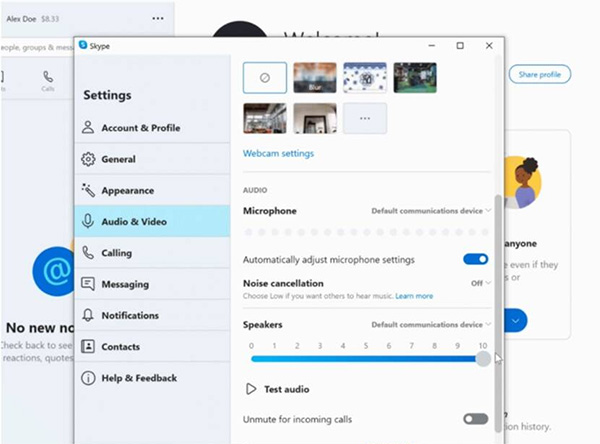Open the Calls tab in main Skype window
The width and height of the screenshot is (600, 444).
pos(48,81)
